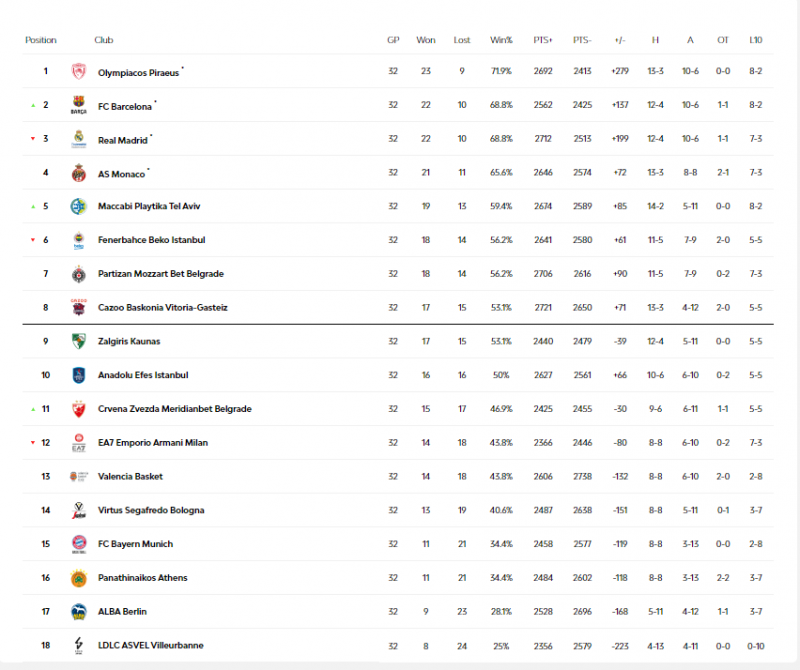Click the Panathinaikos Athens logo

(x=79, y=578)
